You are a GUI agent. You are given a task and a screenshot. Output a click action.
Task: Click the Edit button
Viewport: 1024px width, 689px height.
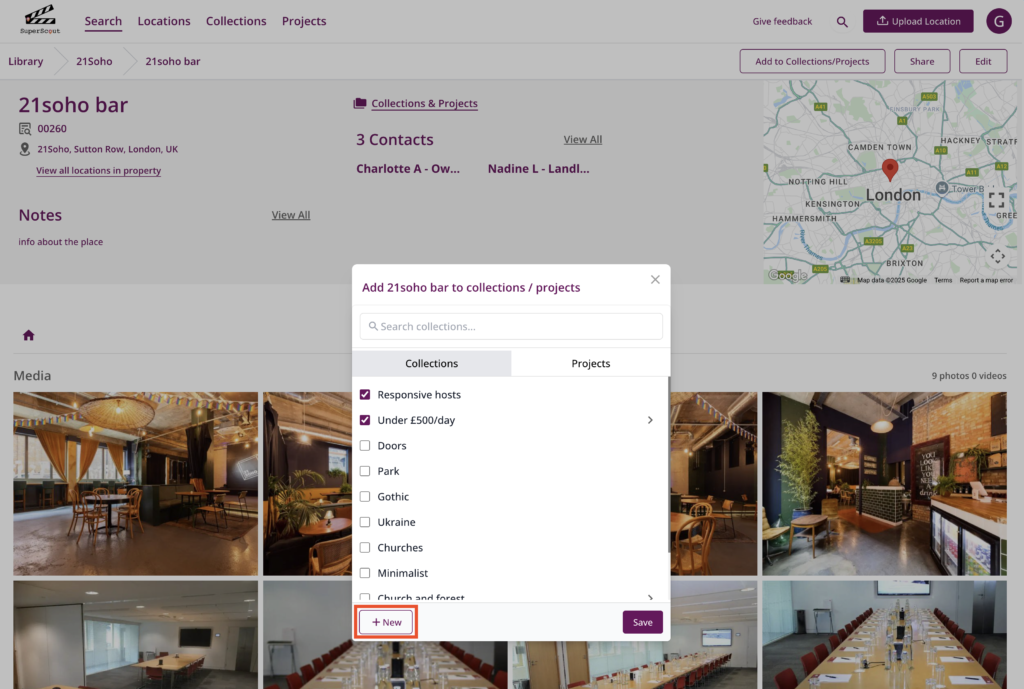click(983, 61)
